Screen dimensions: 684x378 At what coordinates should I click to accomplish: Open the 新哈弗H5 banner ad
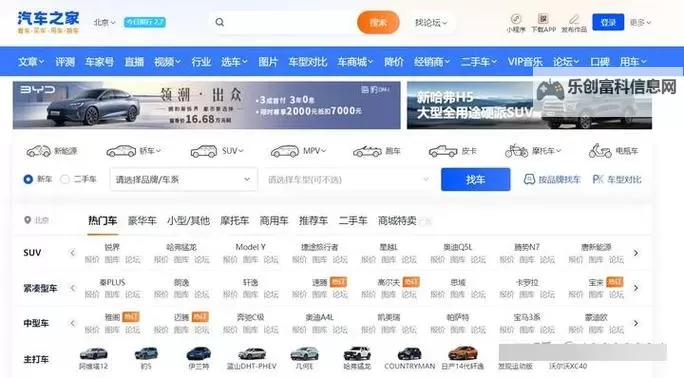coord(529,105)
